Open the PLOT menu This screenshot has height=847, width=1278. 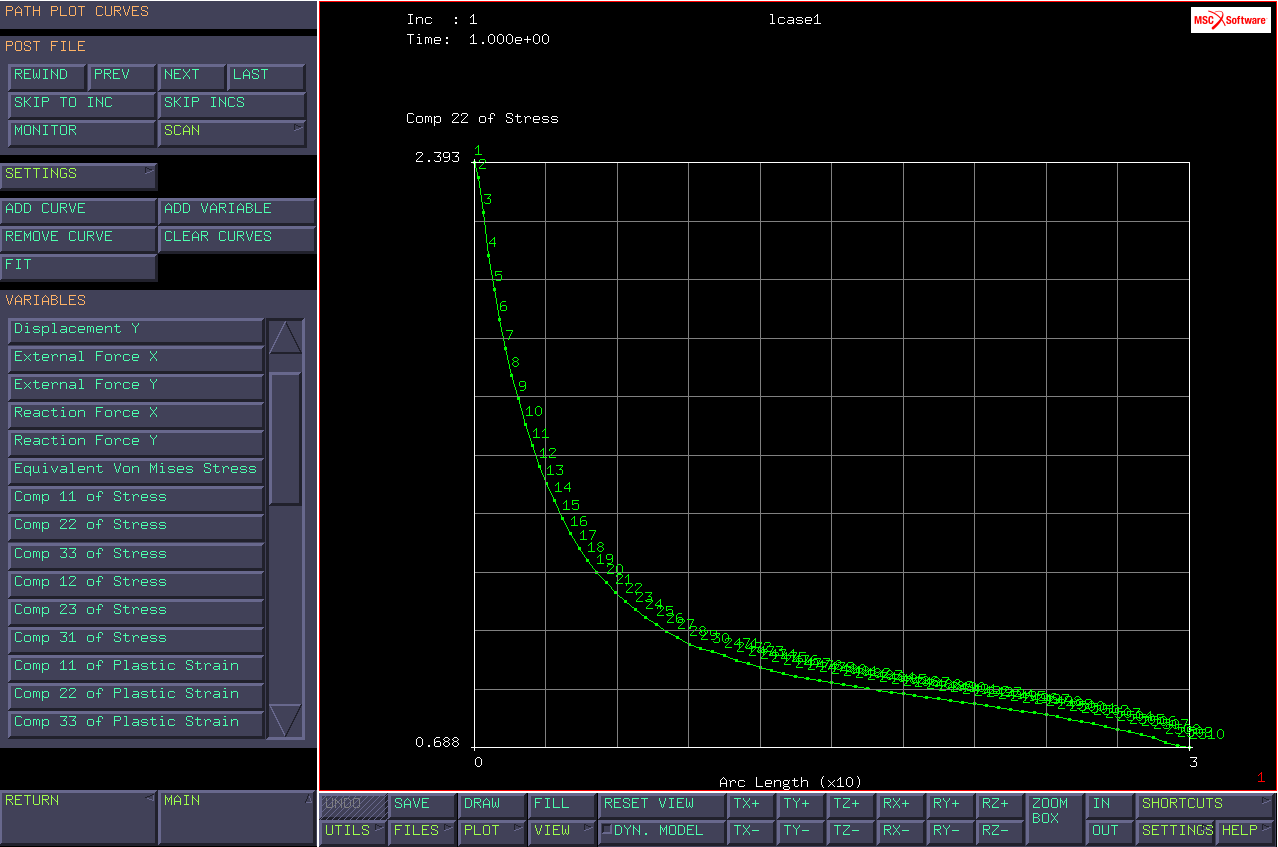tap(492, 831)
